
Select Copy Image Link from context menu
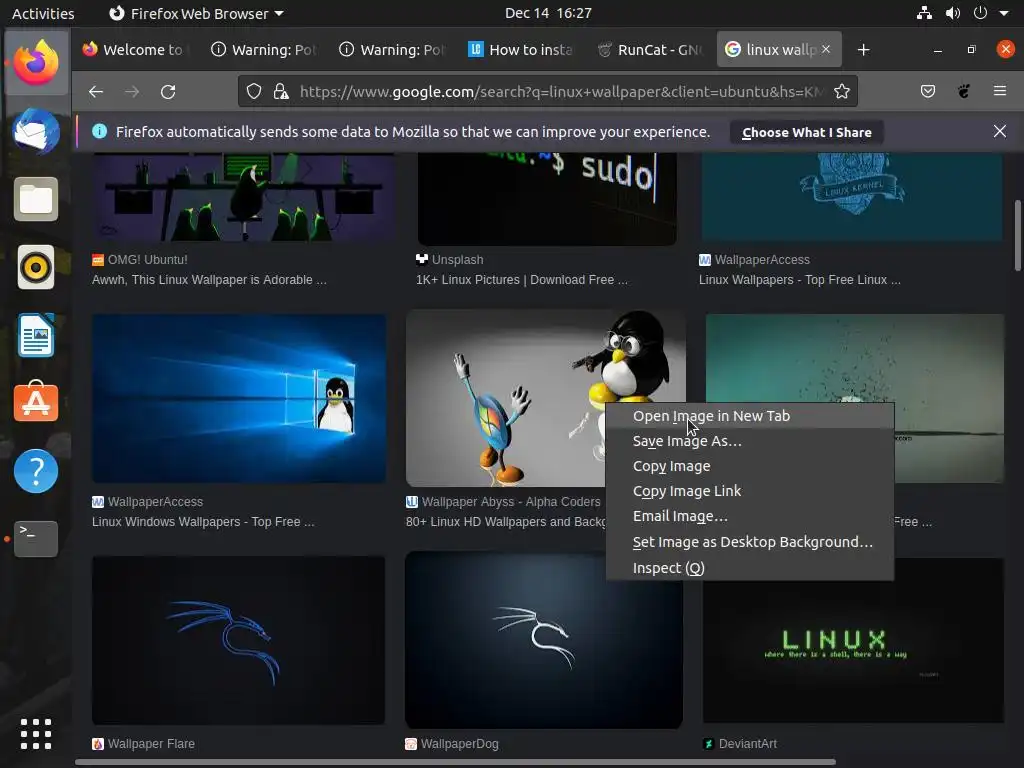pyautogui.click(x=750, y=491)
